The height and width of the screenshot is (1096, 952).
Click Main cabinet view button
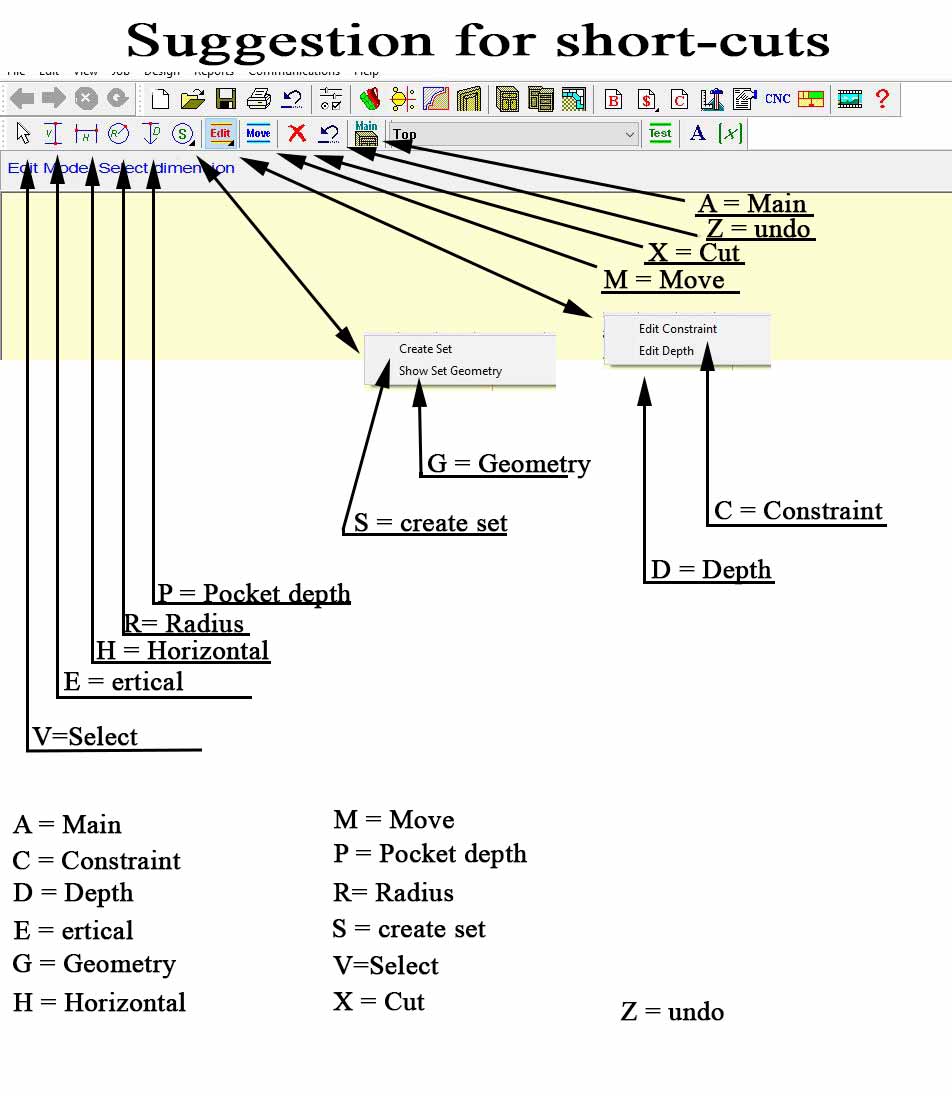click(x=366, y=133)
